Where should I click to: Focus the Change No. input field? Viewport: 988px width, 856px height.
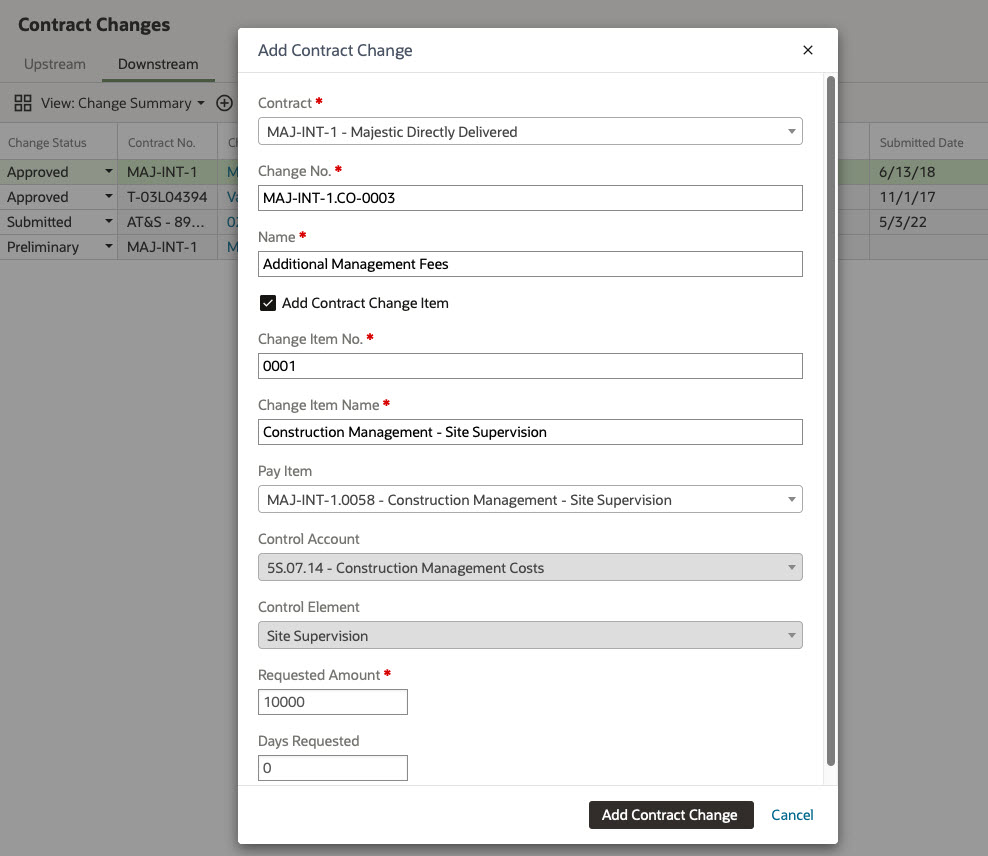click(x=530, y=198)
